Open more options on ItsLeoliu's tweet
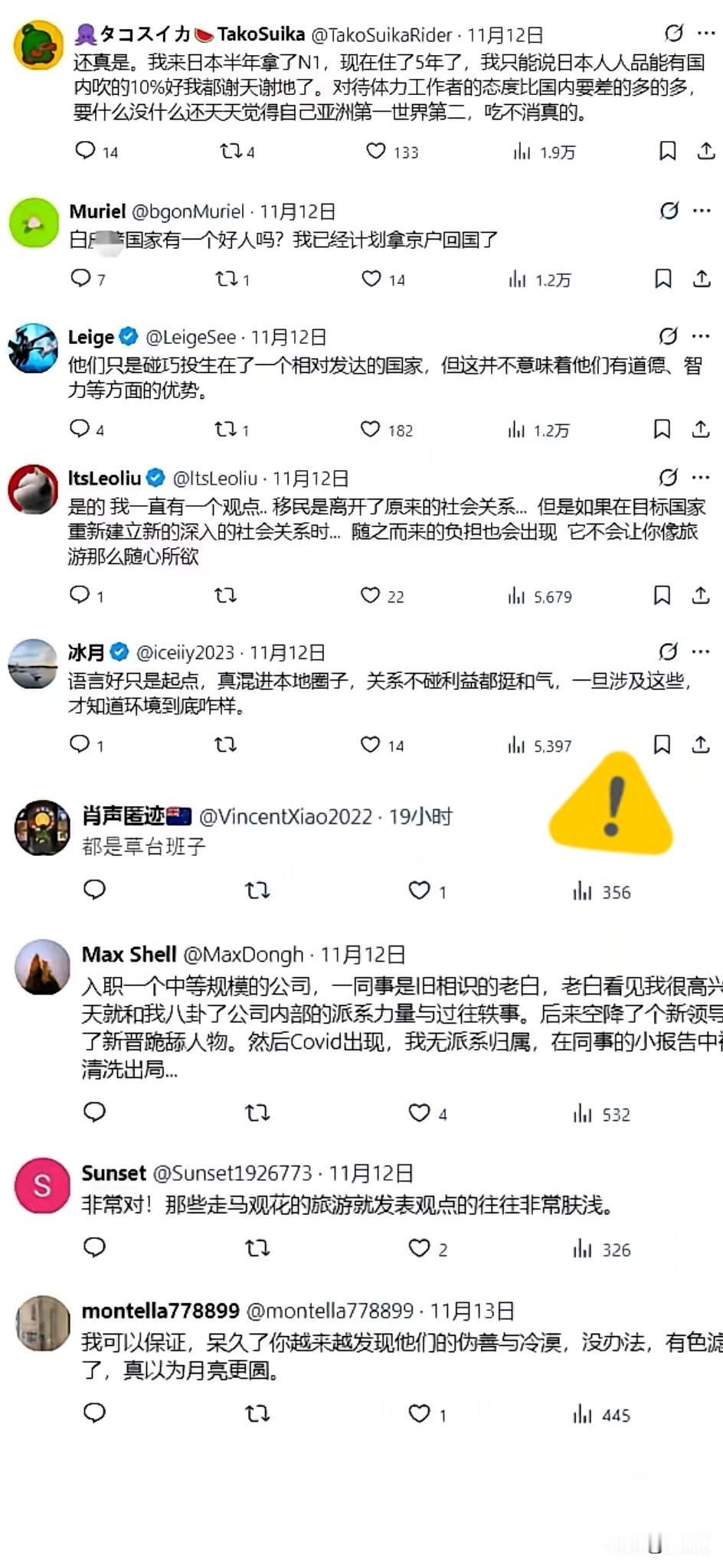Screen dimensions: 723x1568 [x=701, y=478]
